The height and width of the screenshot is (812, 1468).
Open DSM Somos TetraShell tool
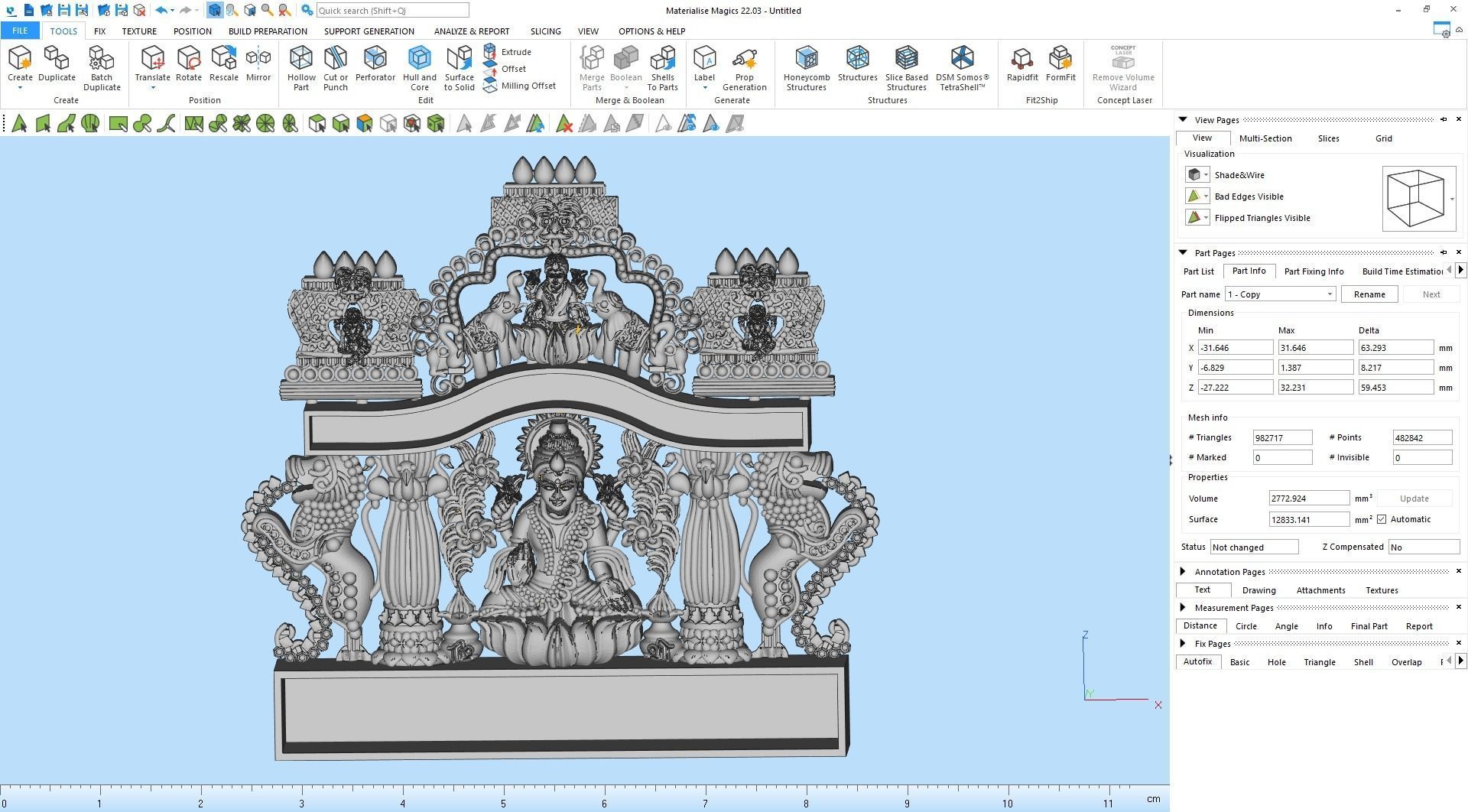[x=962, y=68]
